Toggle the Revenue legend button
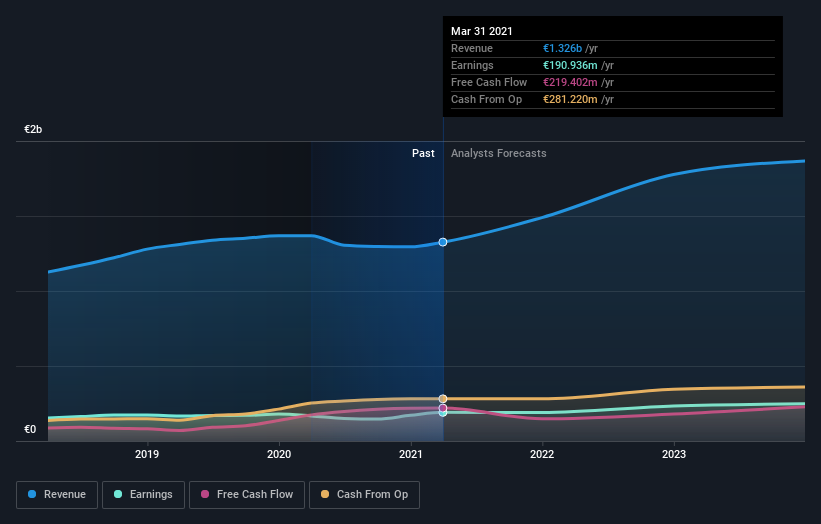The image size is (821, 524). coord(57,495)
